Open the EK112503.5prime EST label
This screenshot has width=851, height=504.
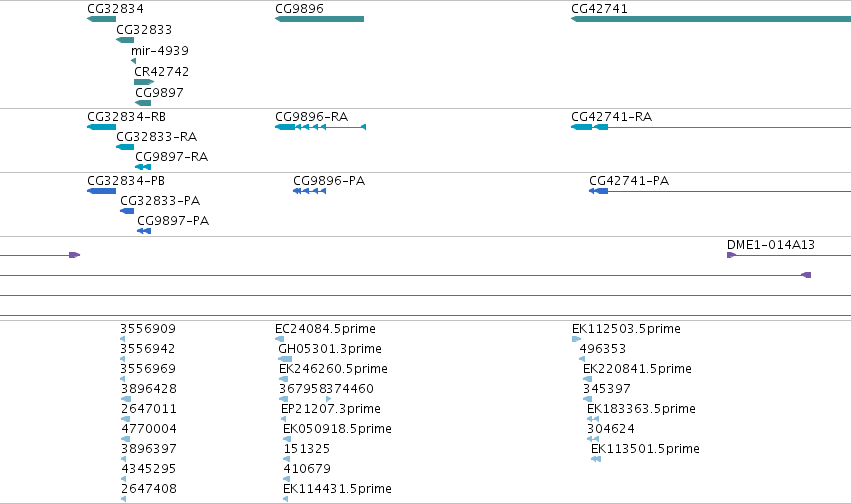626,329
